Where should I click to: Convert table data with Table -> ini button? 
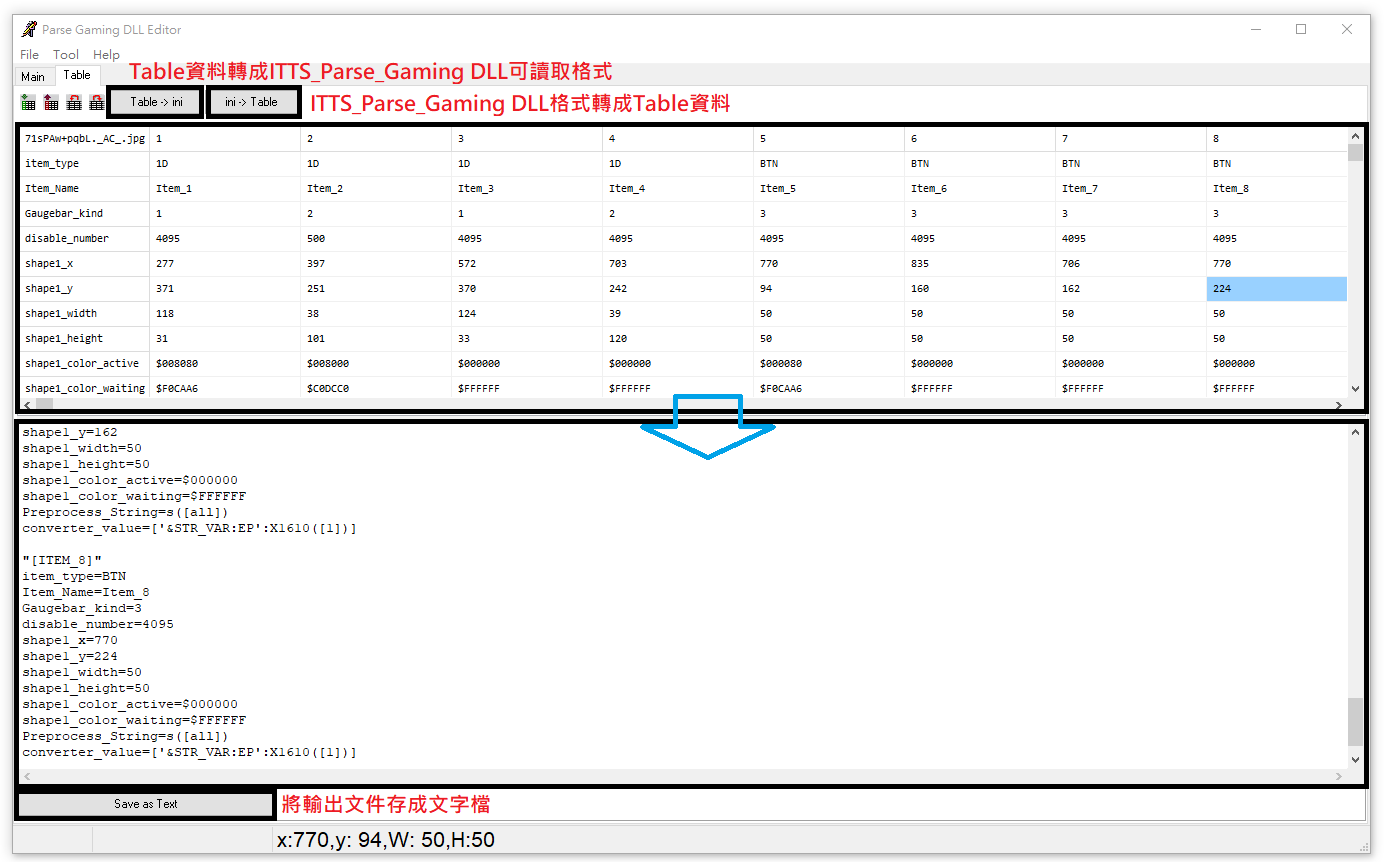(x=156, y=102)
